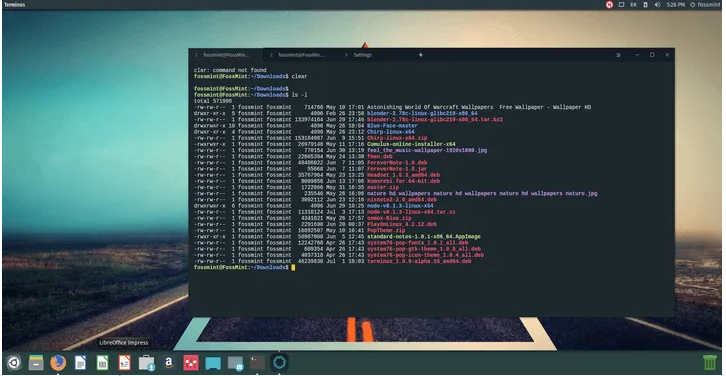Open the fossmint session power menu

pos(705,5)
